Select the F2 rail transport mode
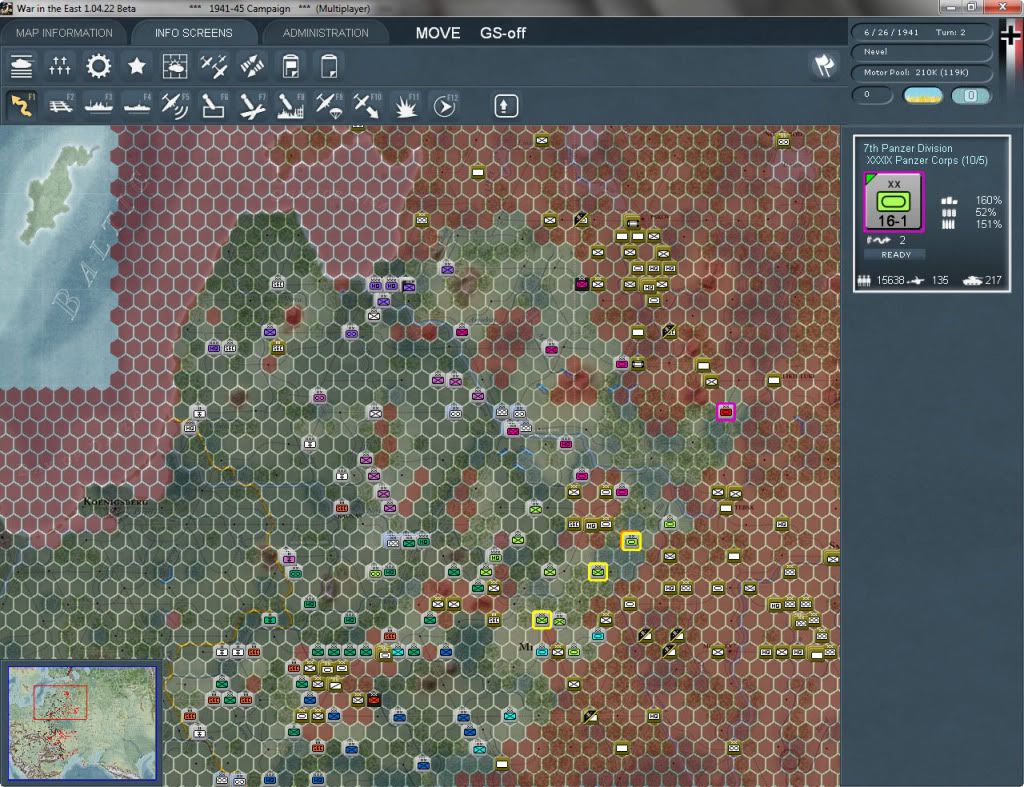 60,106
